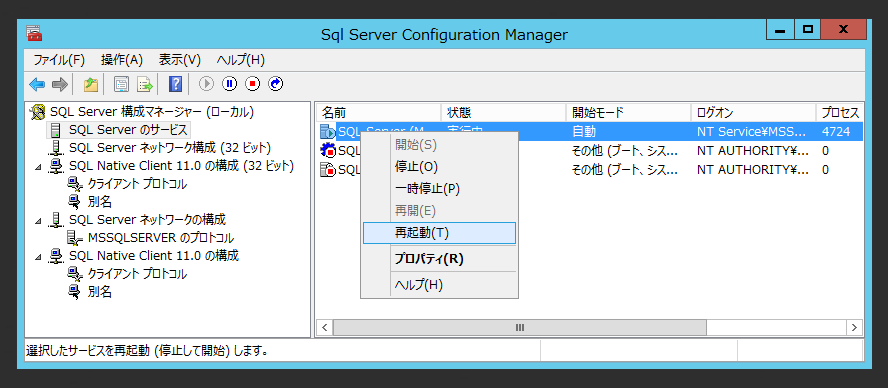This screenshot has width=888, height=388.
Task: Open the 表示(V) menu
Action: point(180,60)
